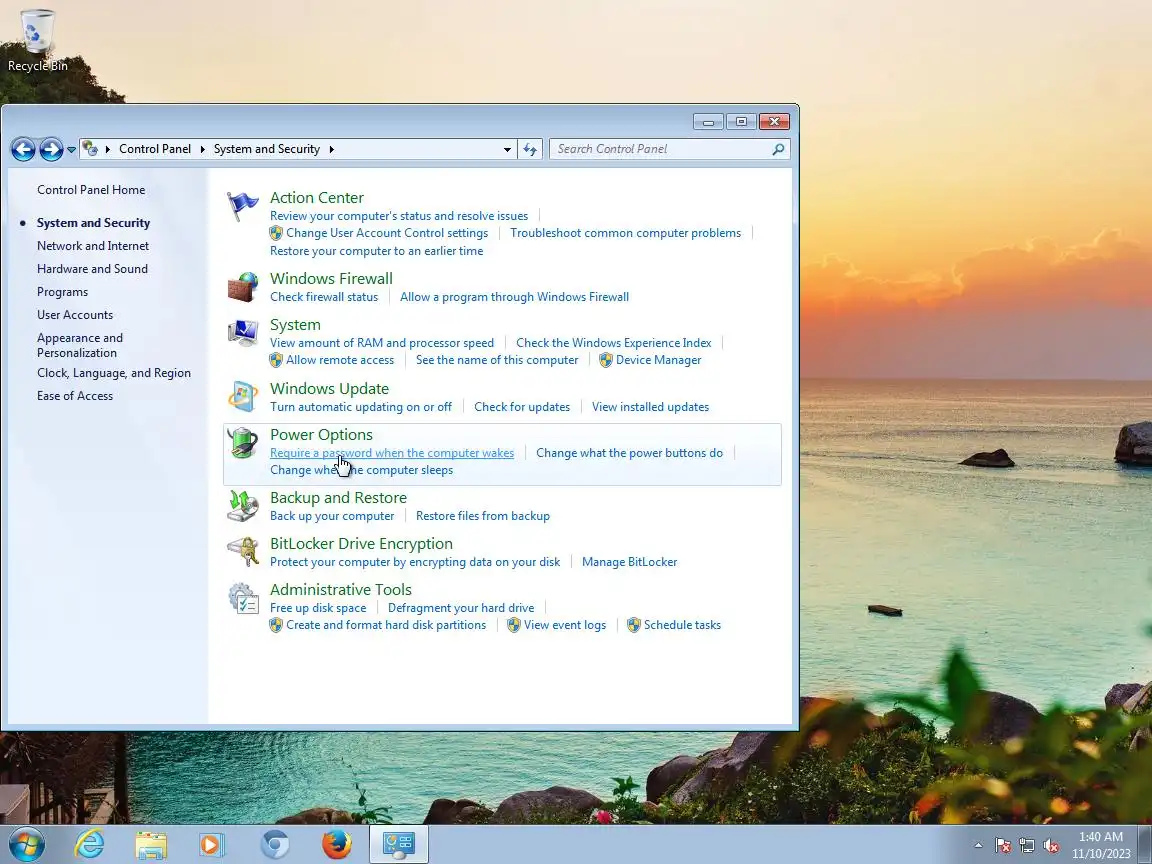Click Restore files from backup
Image resolution: width=1152 pixels, height=864 pixels.
click(483, 516)
